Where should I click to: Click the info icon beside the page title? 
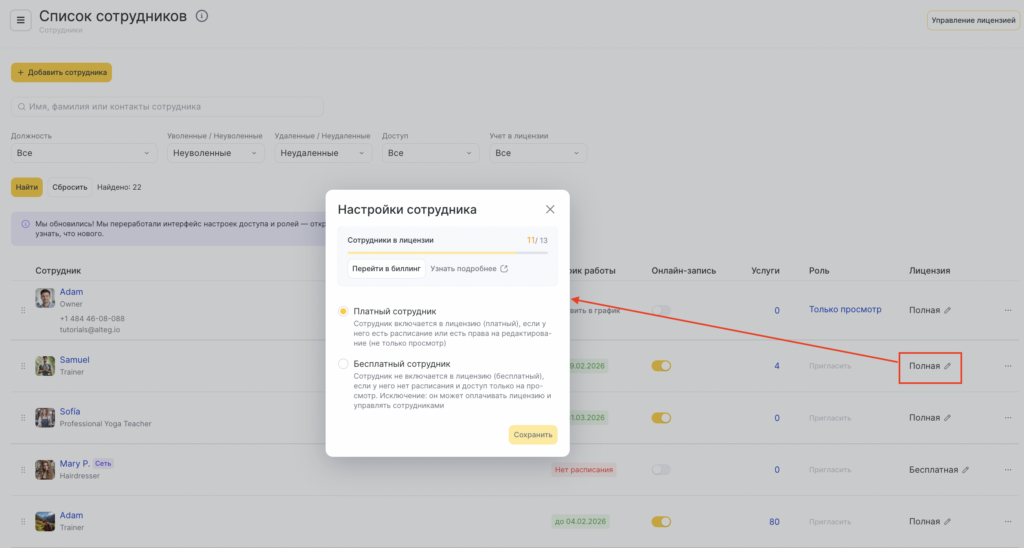pyautogui.click(x=202, y=16)
